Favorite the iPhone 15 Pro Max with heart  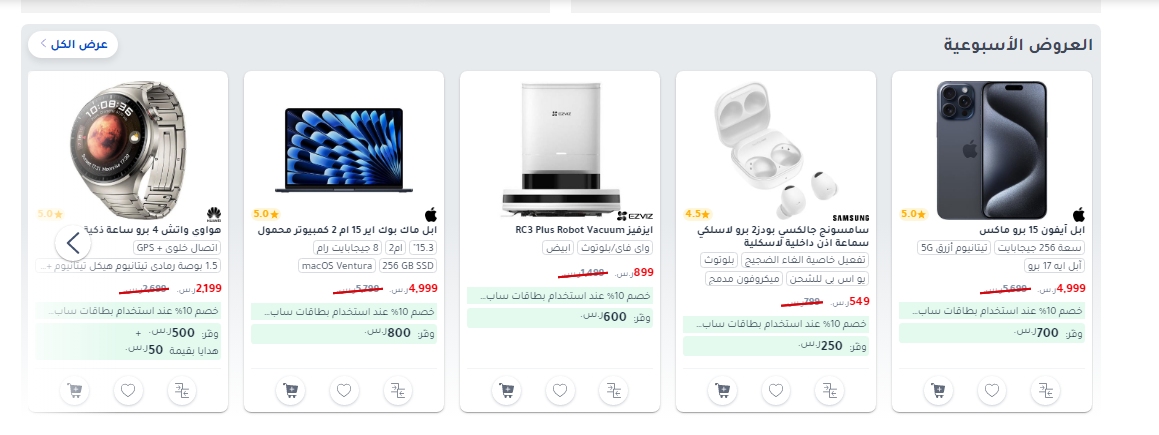[992, 390]
